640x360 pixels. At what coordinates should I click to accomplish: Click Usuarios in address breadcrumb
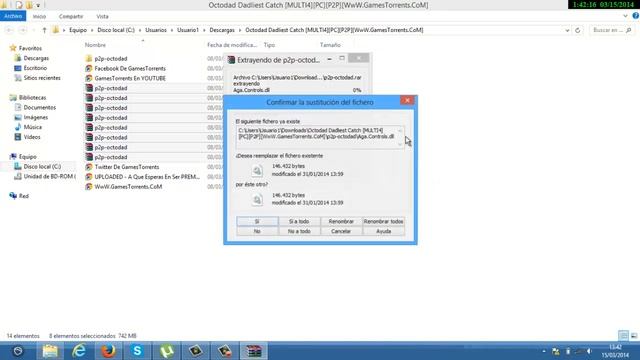click(156, 30)
